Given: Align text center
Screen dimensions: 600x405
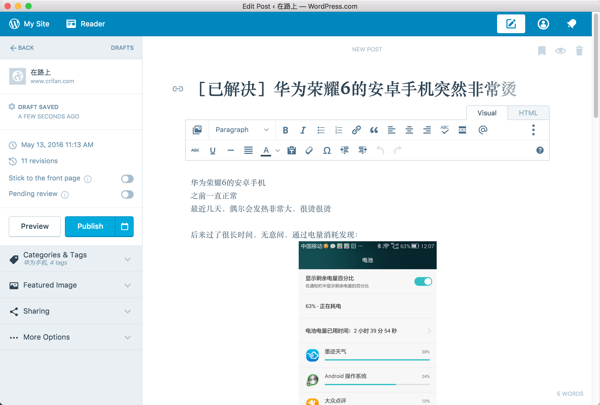Looking at the screenshot, I should (409, 130).
